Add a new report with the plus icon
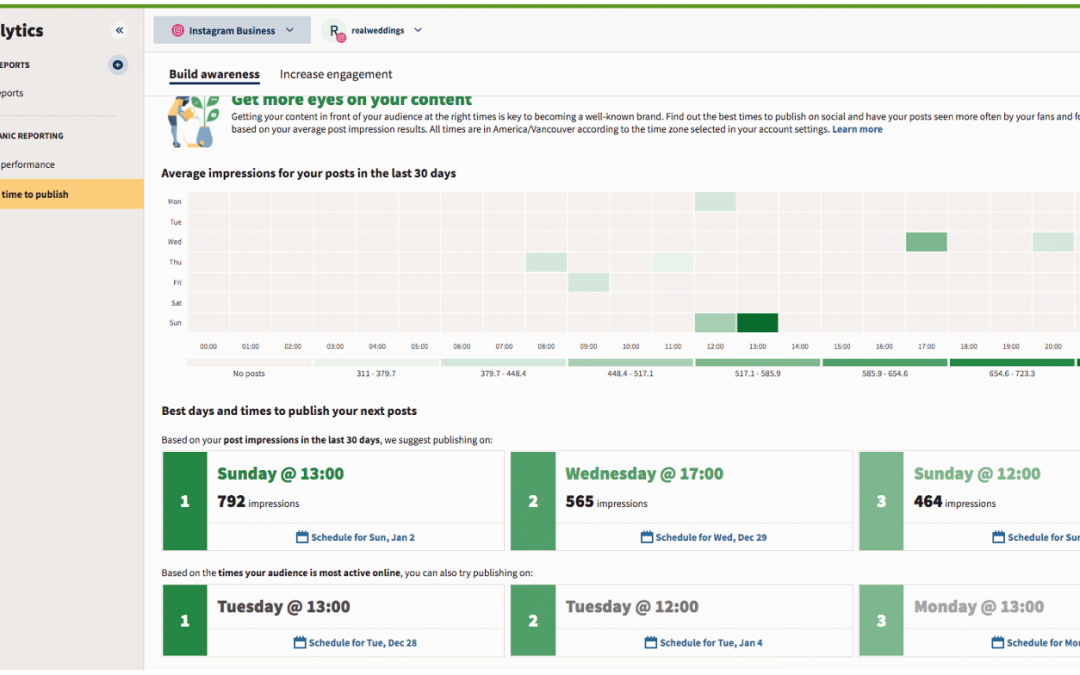The height and width of the screenshot is (675, 1080). click(118, 65)
